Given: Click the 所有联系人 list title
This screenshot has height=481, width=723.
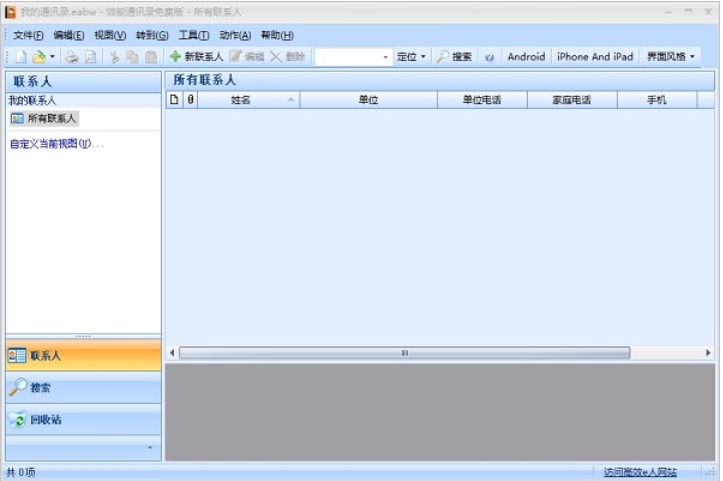Looking at the screenshot, I should tap(205, 80).
